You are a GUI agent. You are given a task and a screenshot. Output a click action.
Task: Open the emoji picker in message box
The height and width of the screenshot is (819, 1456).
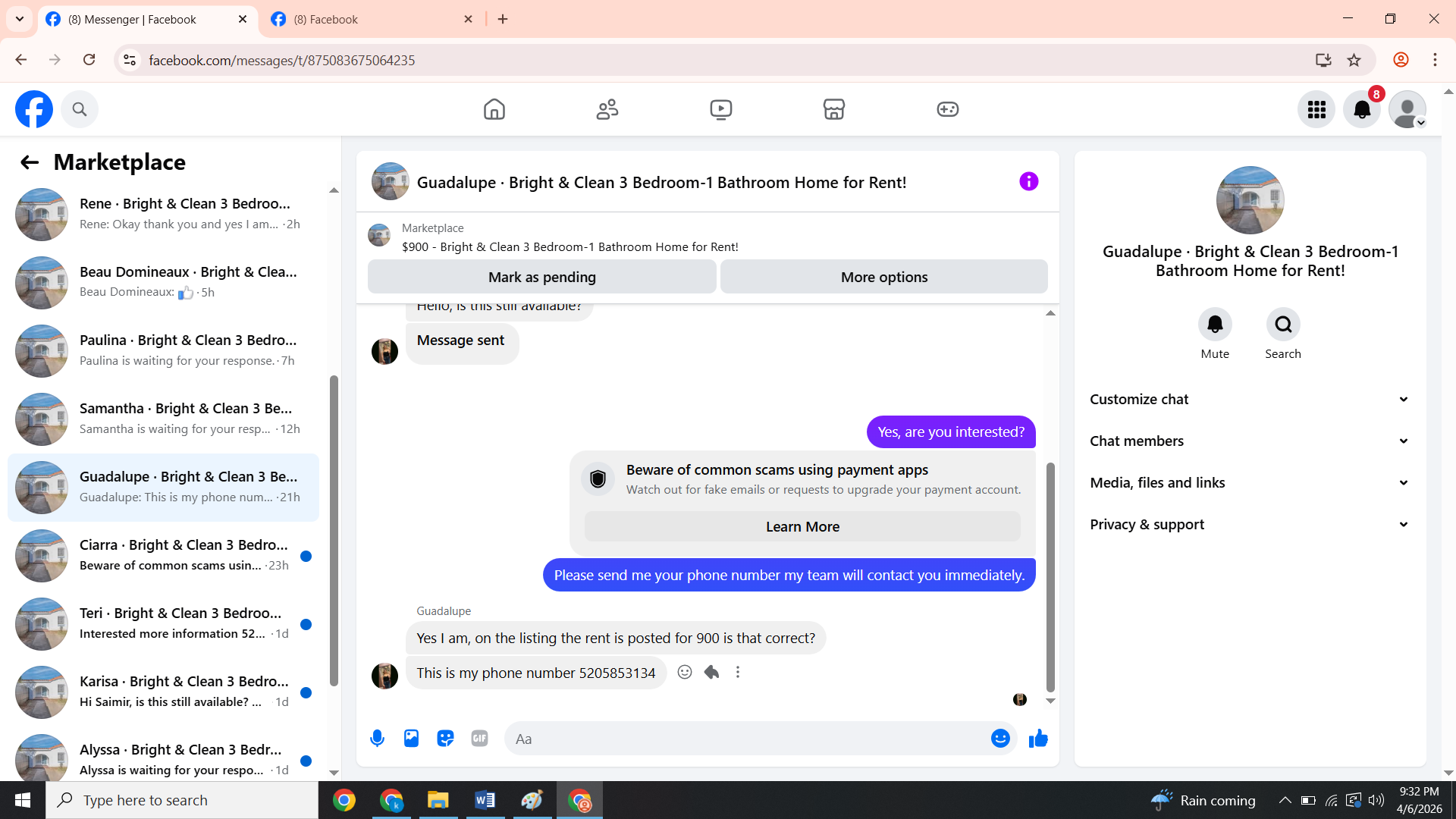[1000, 739]
